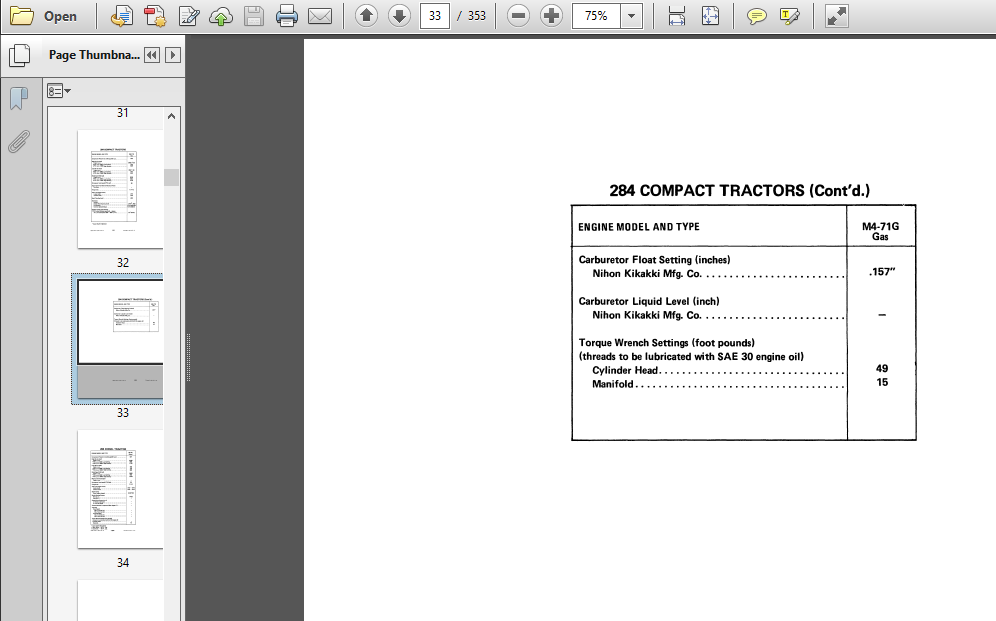Click the Manifold row label

pos(612,384)
